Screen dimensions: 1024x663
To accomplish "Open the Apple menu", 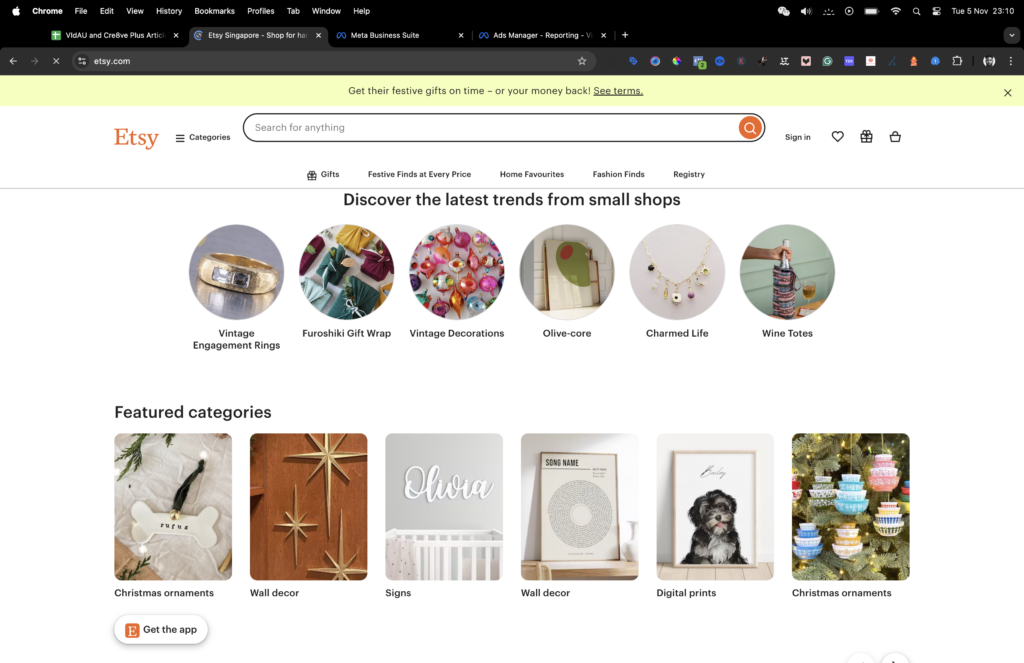I will click(16, 11).
